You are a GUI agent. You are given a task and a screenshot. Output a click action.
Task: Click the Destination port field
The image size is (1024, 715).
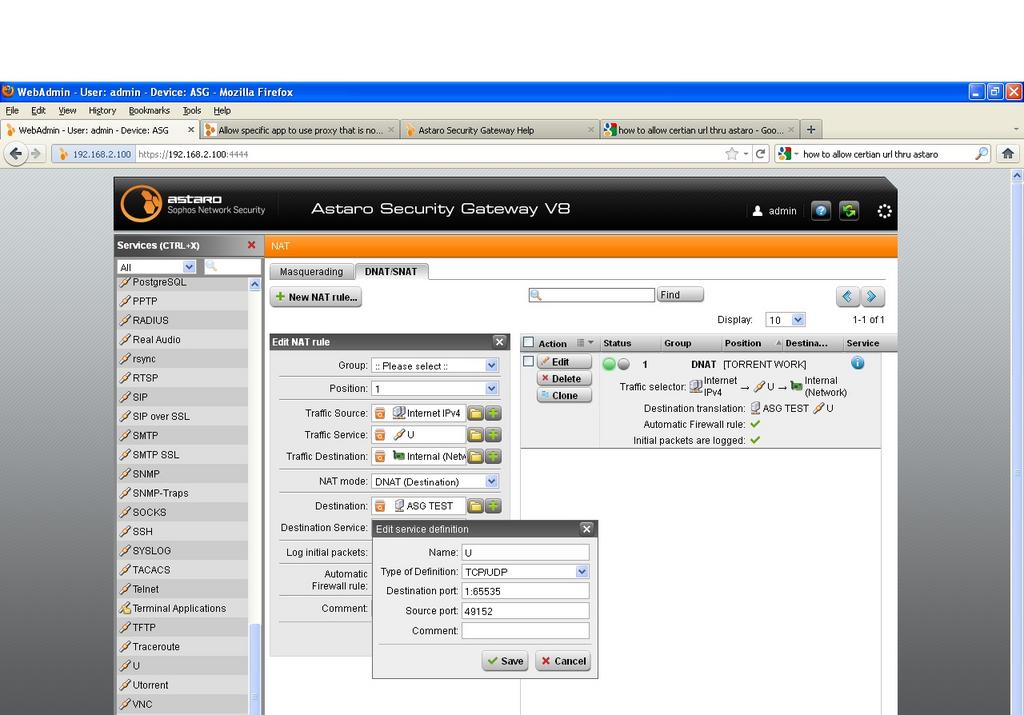point(525,591)
